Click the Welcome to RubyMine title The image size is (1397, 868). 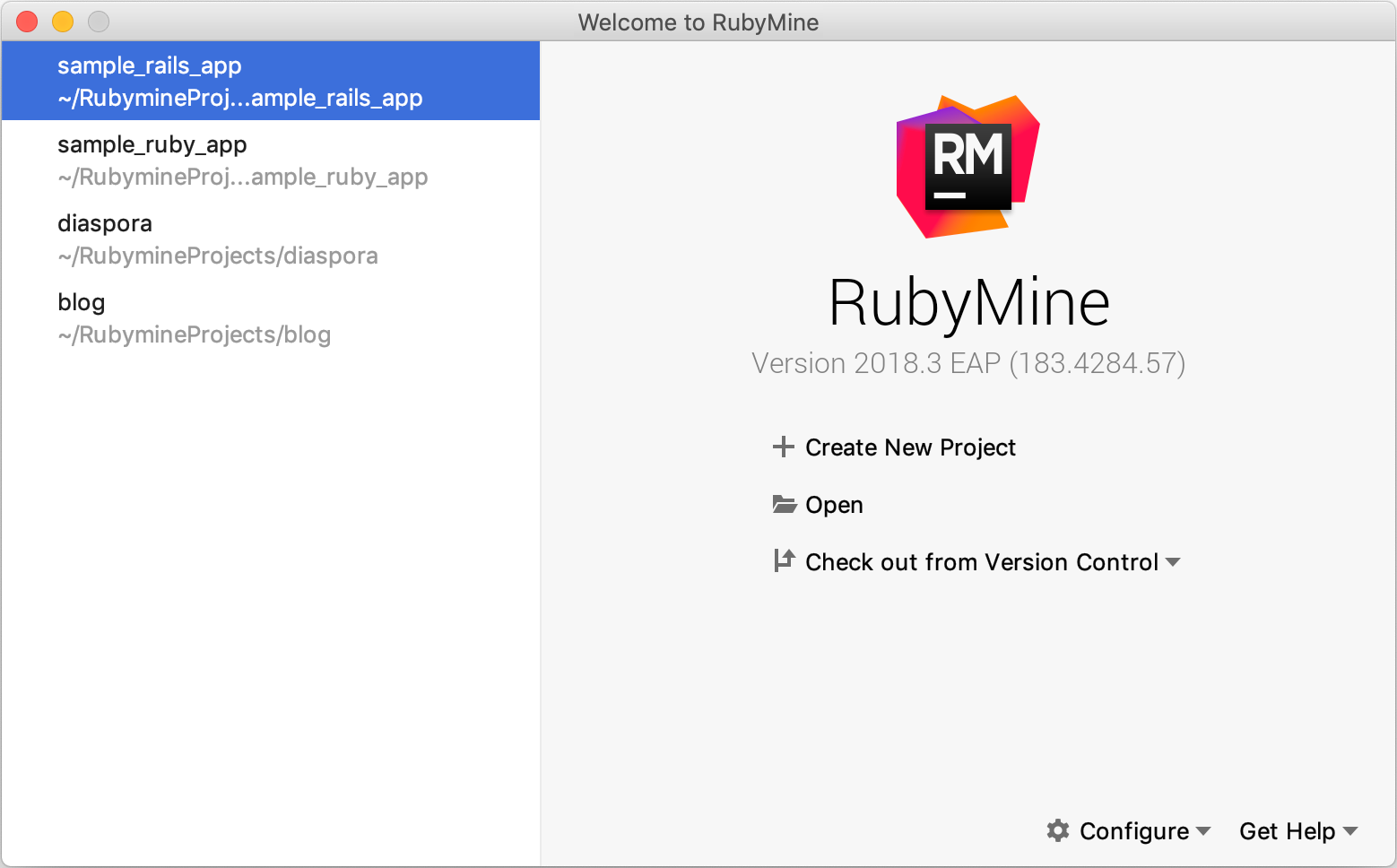pos(698,22)
